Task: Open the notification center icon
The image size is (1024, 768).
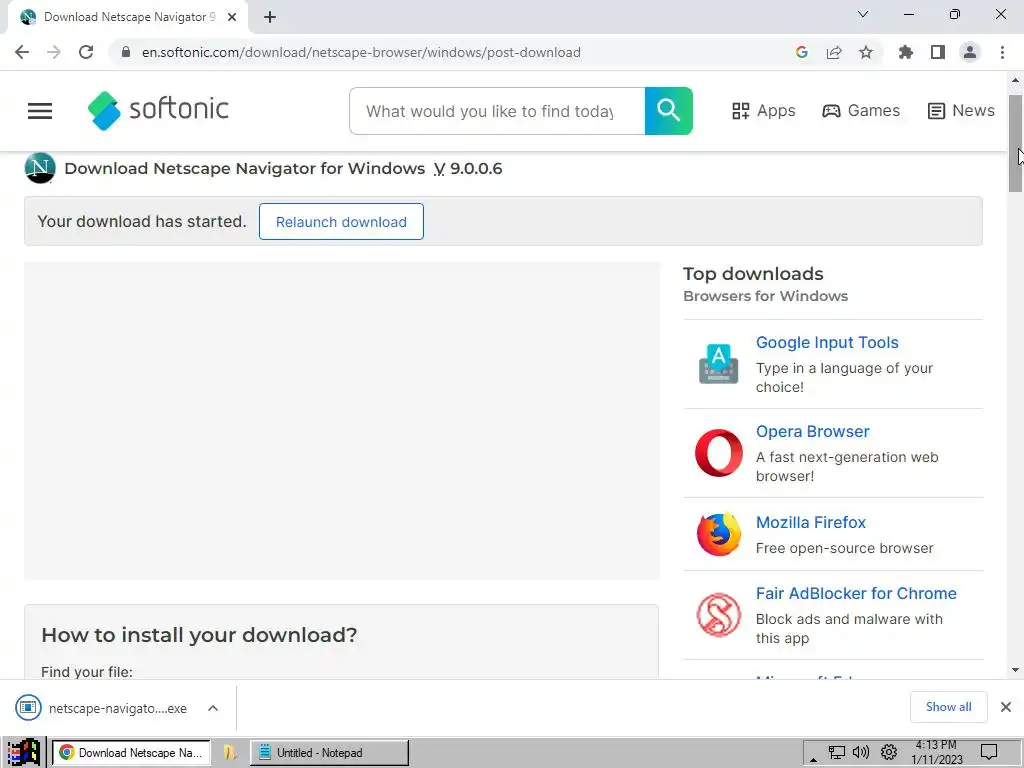Action: point(989,752)
